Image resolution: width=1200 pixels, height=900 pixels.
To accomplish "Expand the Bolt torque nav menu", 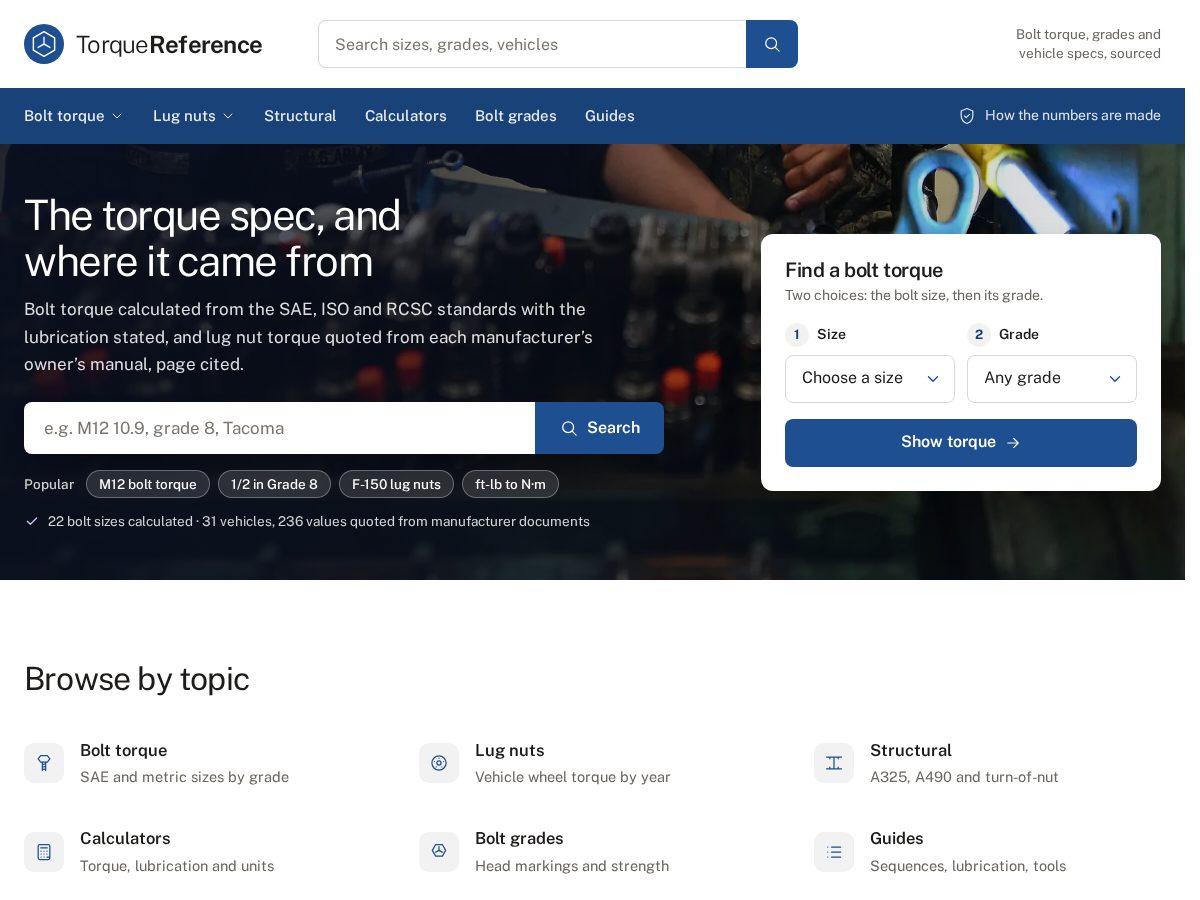I will (x=74, y=116).
